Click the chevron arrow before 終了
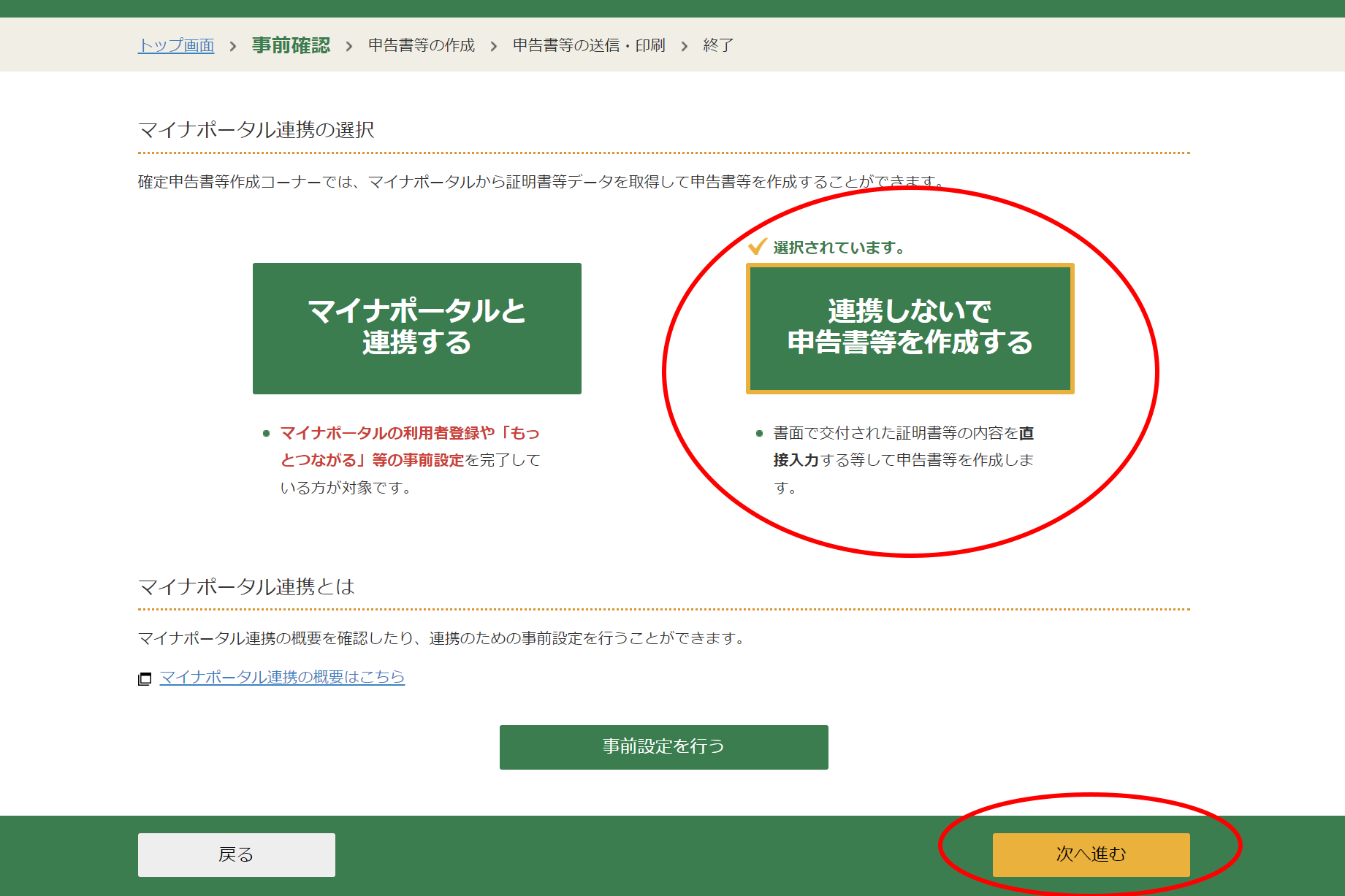Image resolution: width=1345 pixels, height=896 pixels. coord(685,46)
